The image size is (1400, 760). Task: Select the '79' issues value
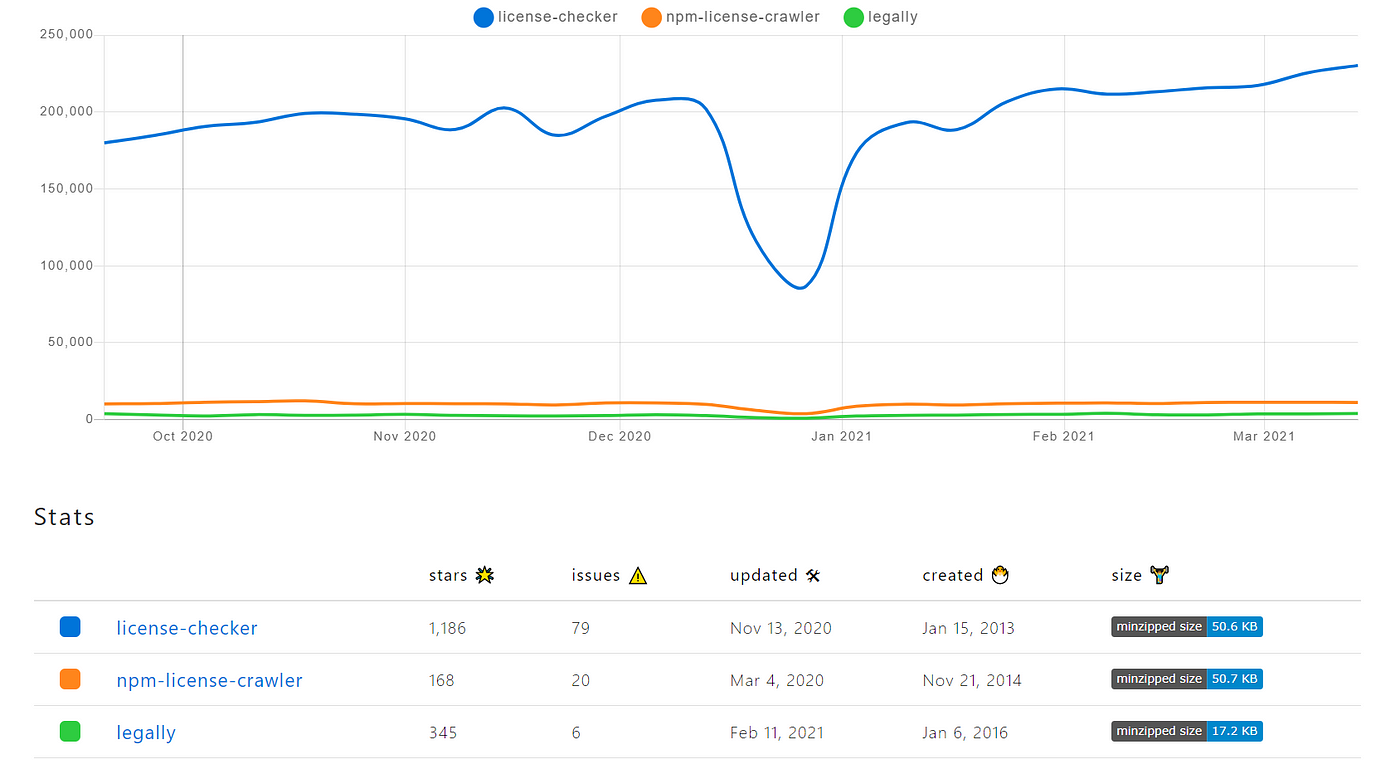pyautogui.click(x=581, y=628)
